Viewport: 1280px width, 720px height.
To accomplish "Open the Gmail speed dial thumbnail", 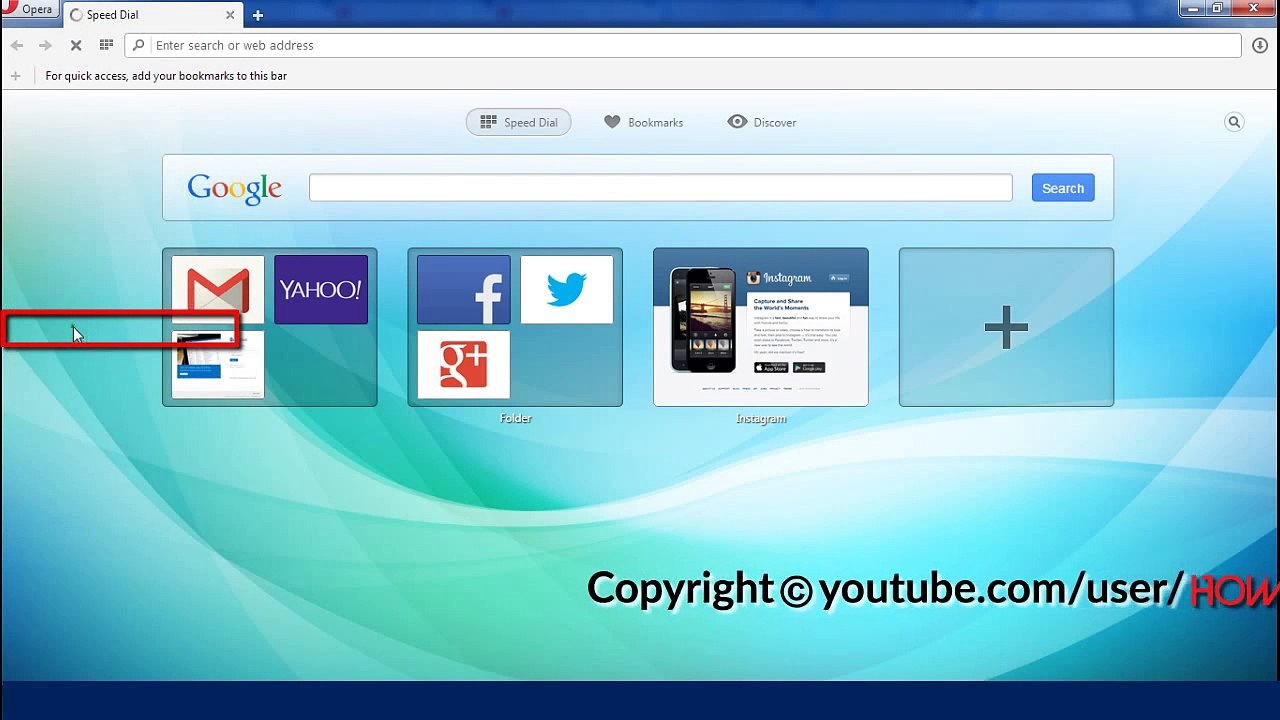I will pos(218,289).
